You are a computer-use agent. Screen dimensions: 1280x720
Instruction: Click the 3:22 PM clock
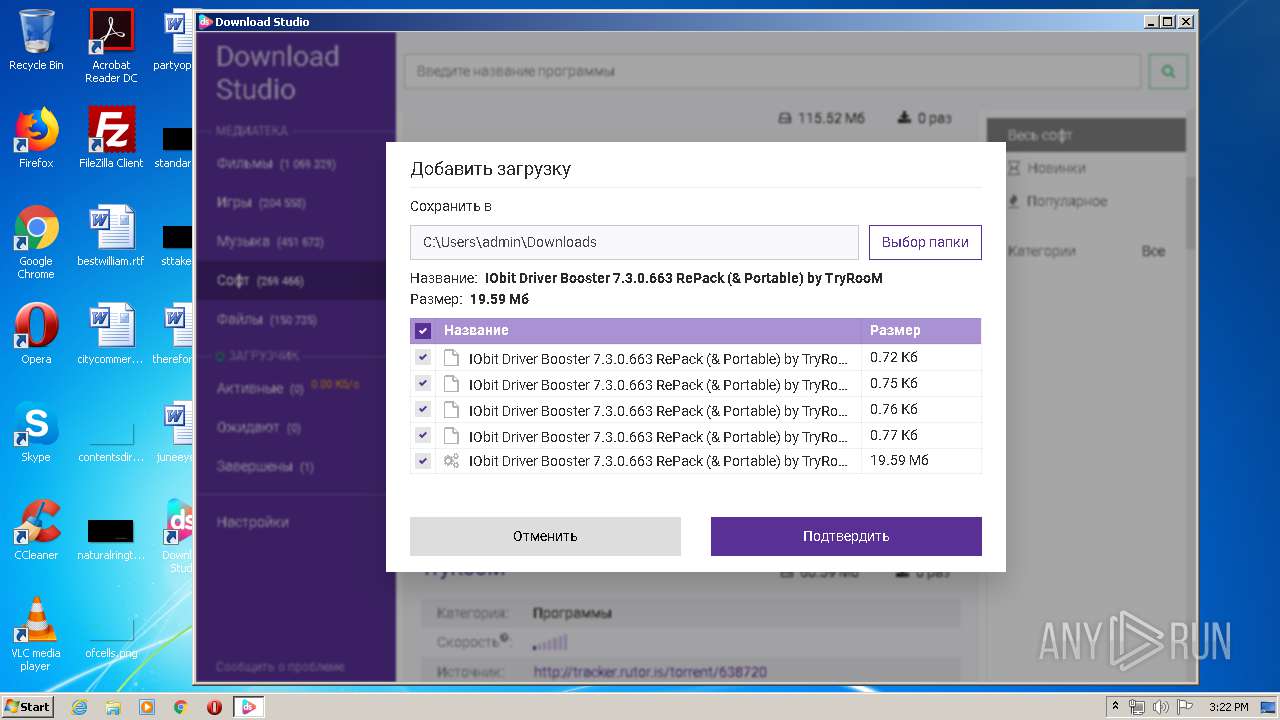[1228, 707]
